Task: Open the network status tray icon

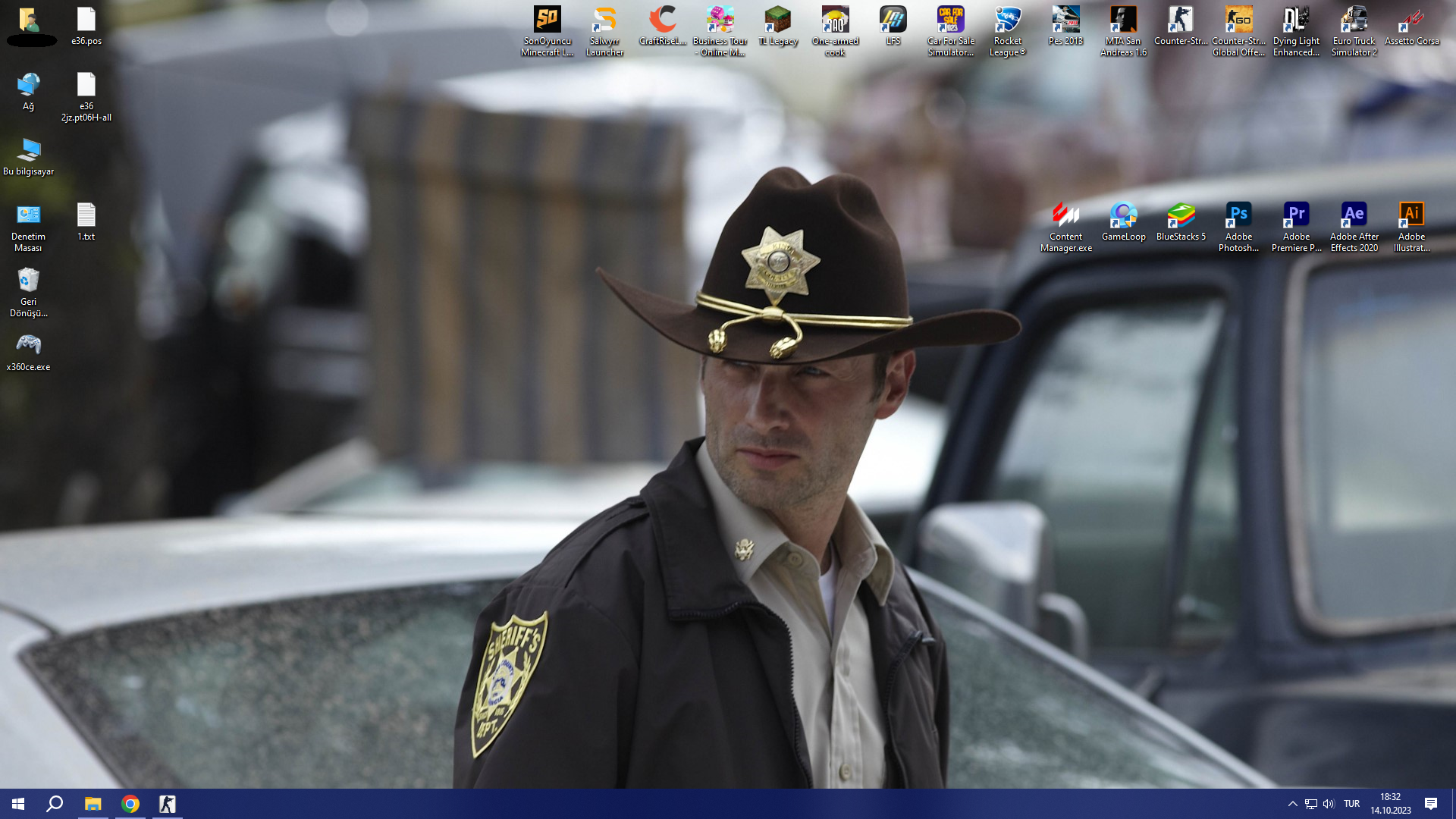Action: [x=1310, y=804]
